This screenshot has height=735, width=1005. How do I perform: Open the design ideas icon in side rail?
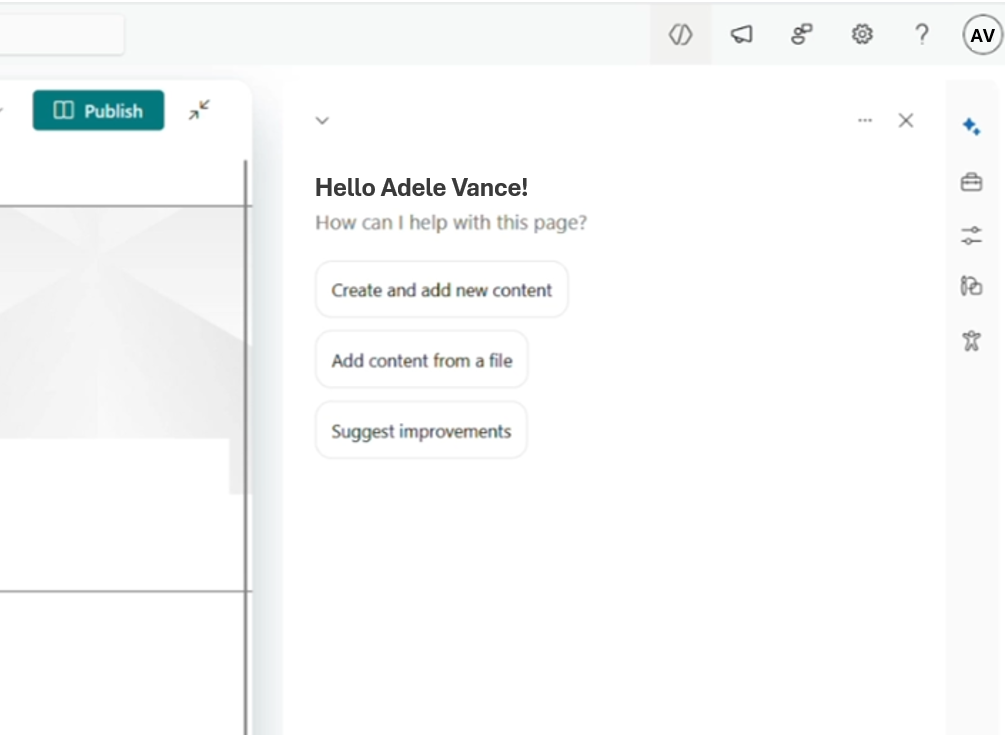[971, 287]
